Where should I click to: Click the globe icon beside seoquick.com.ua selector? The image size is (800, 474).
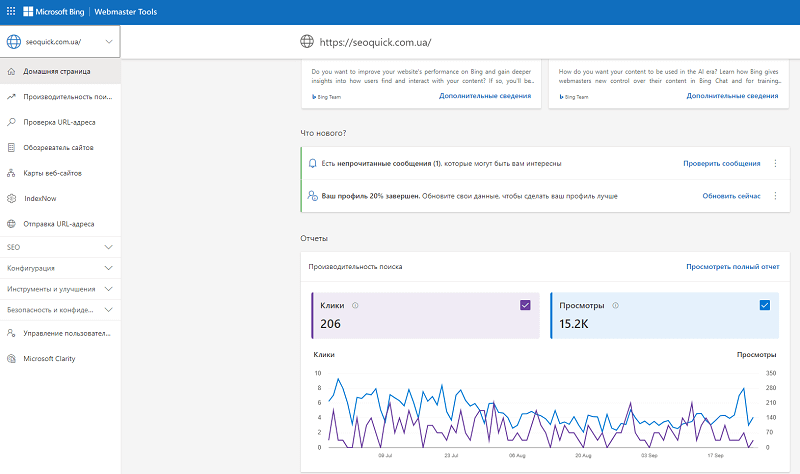click(x=14, y=42)
